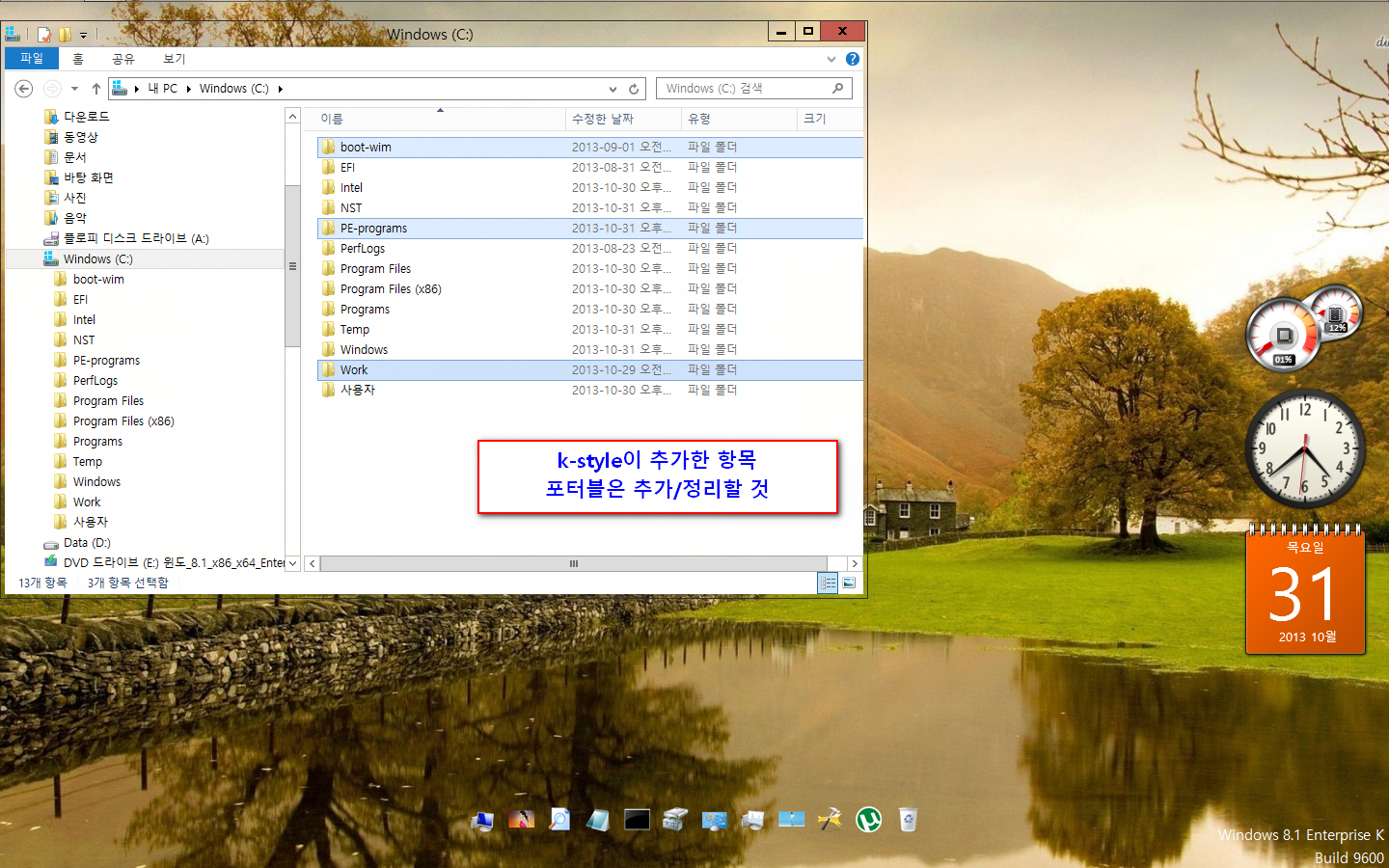
Task: Open the Recycle Bin in the dock
Action: 908,821
